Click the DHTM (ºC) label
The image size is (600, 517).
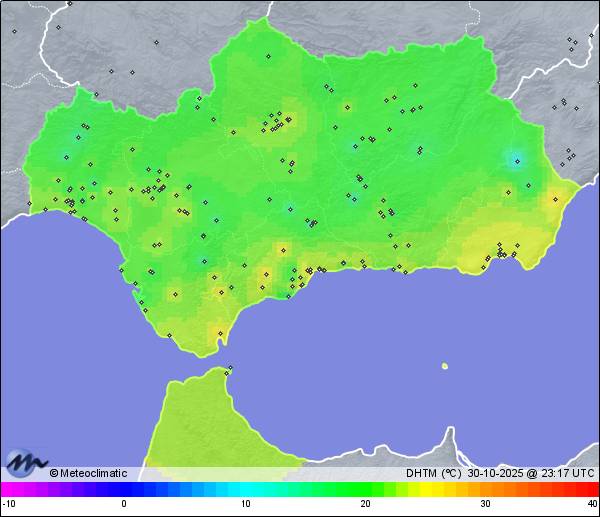point(433,473)
